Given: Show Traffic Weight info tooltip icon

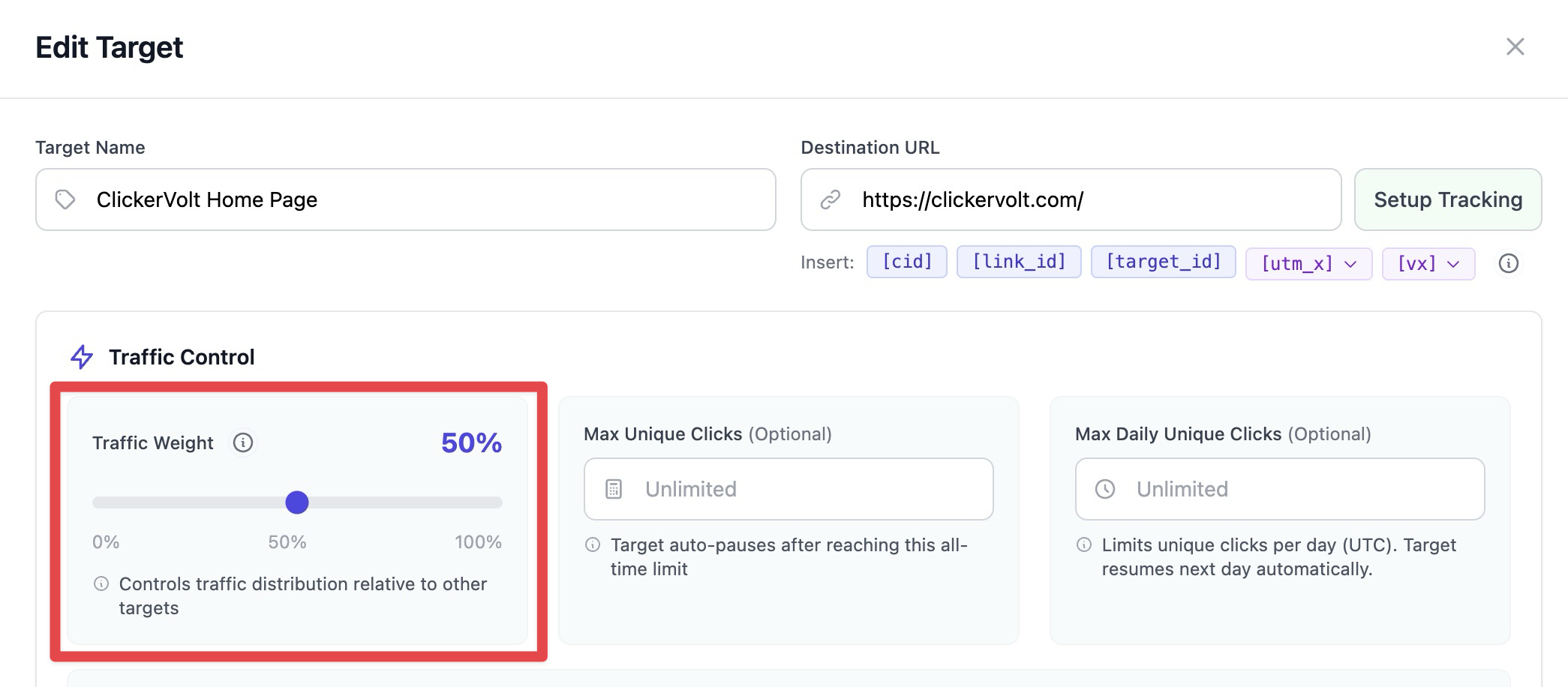Looking at the screenshot, I should [243, 442].
